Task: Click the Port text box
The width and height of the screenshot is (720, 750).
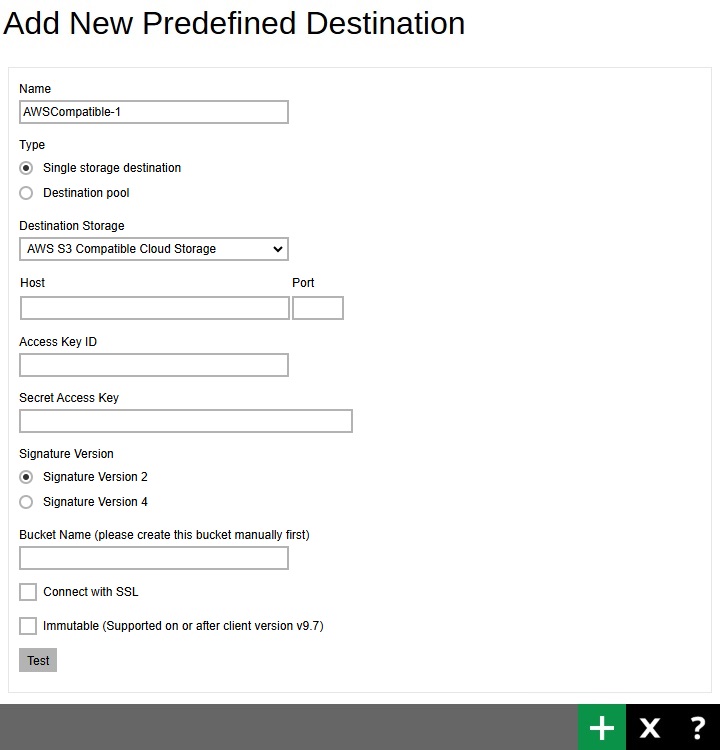Action: 318,308
